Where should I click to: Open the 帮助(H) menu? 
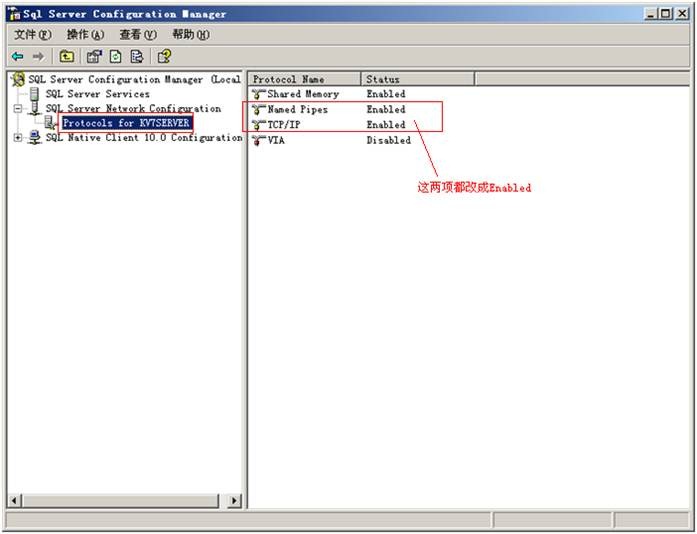pyautogui.click(x=191, y=34)
